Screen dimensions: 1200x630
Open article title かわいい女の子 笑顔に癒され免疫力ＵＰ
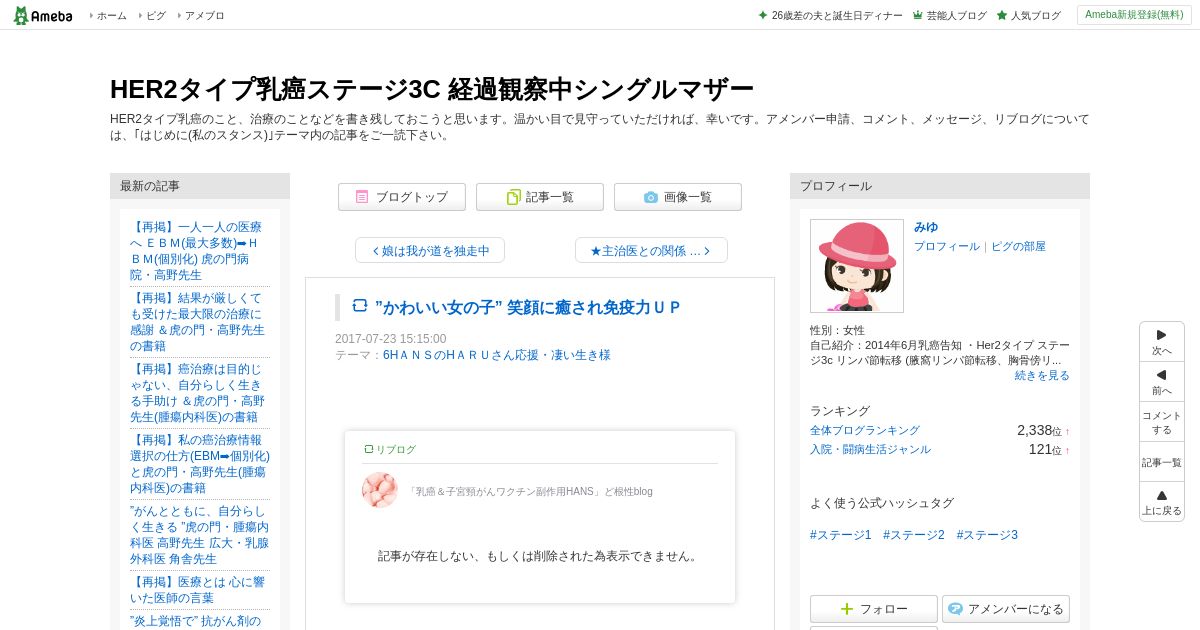coord(527,307)
